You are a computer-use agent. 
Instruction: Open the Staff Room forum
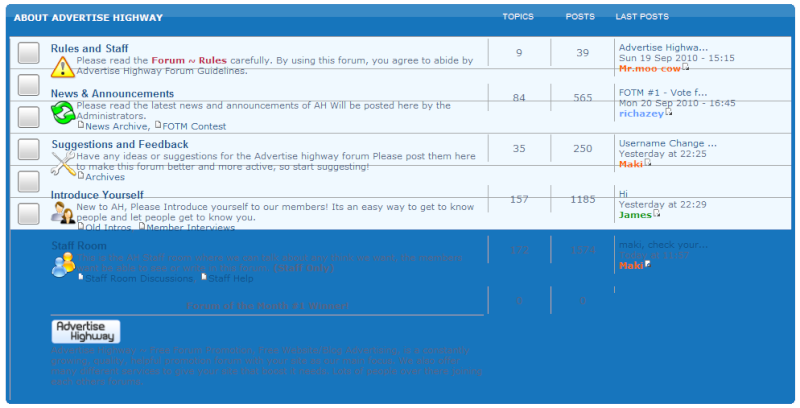coord(79,246)
